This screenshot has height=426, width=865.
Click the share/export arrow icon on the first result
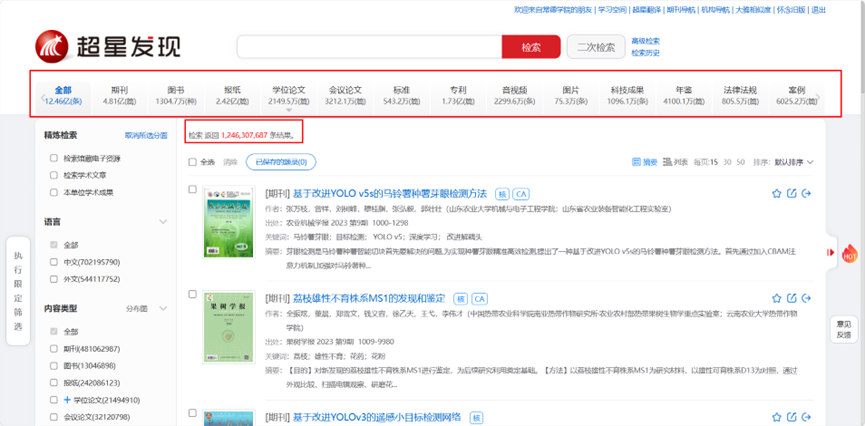point(806,193)
